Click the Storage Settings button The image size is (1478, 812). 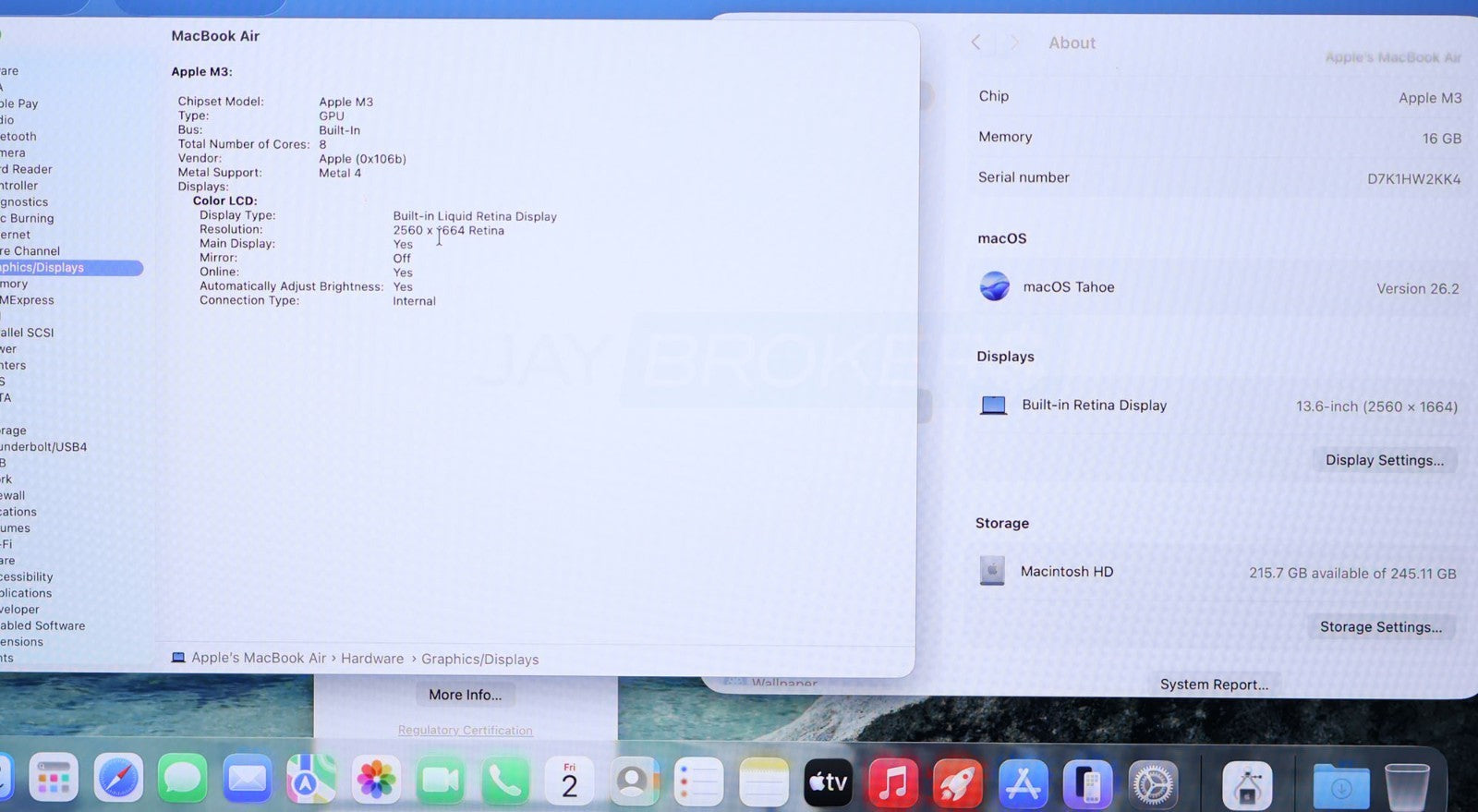[x=1380, y=626]
